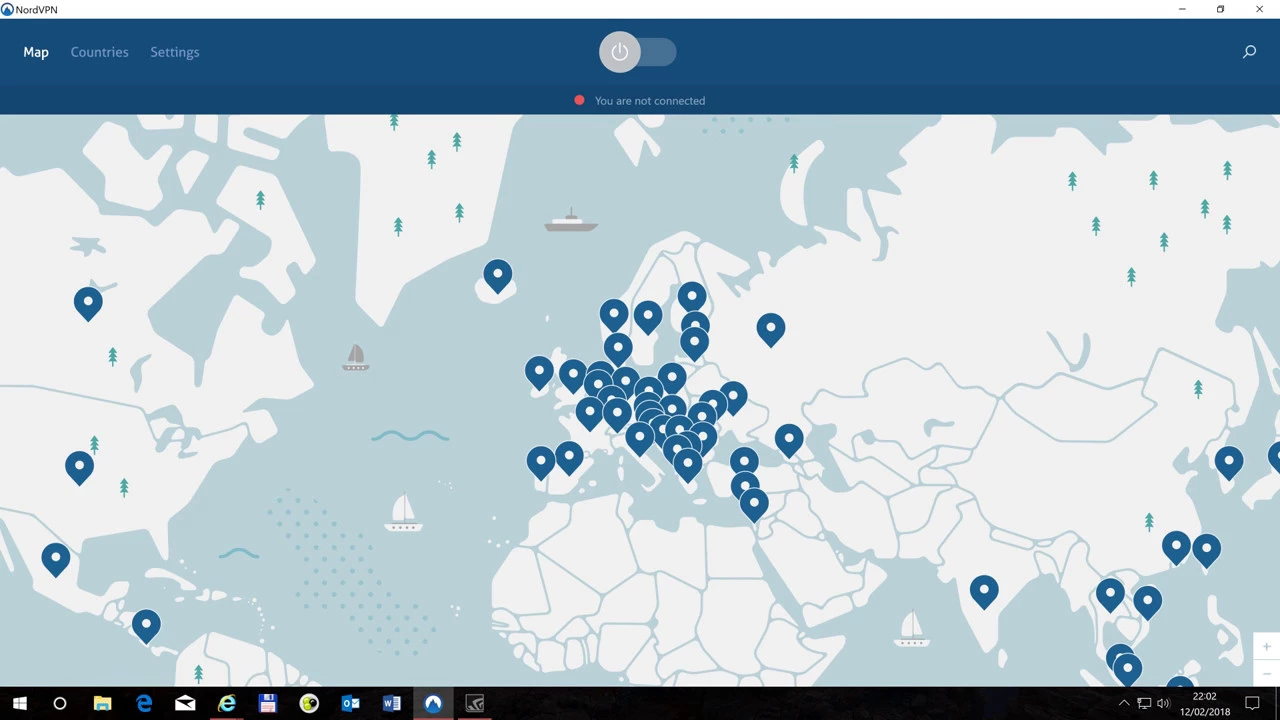
Task: Open Cortana search circle on taskbar
Action: click(x=60, y=704)
